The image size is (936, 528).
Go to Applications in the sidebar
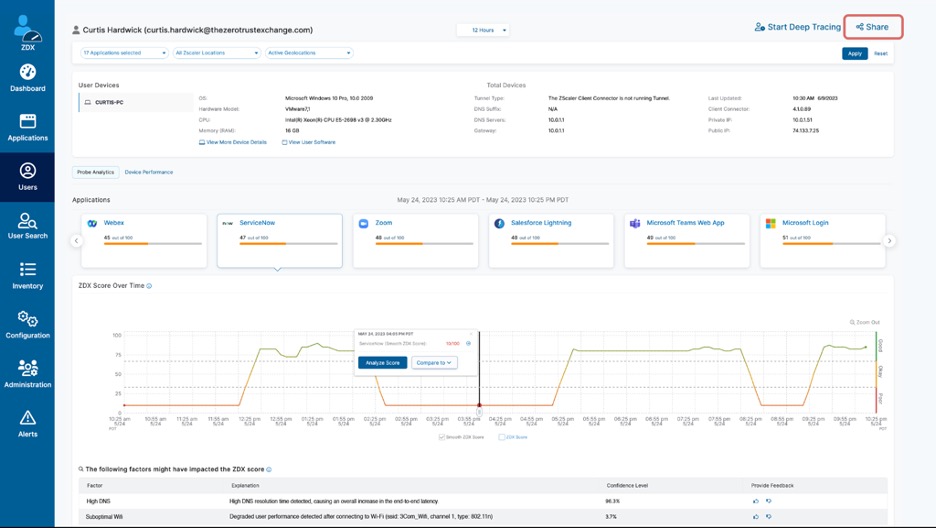point(27,127)
